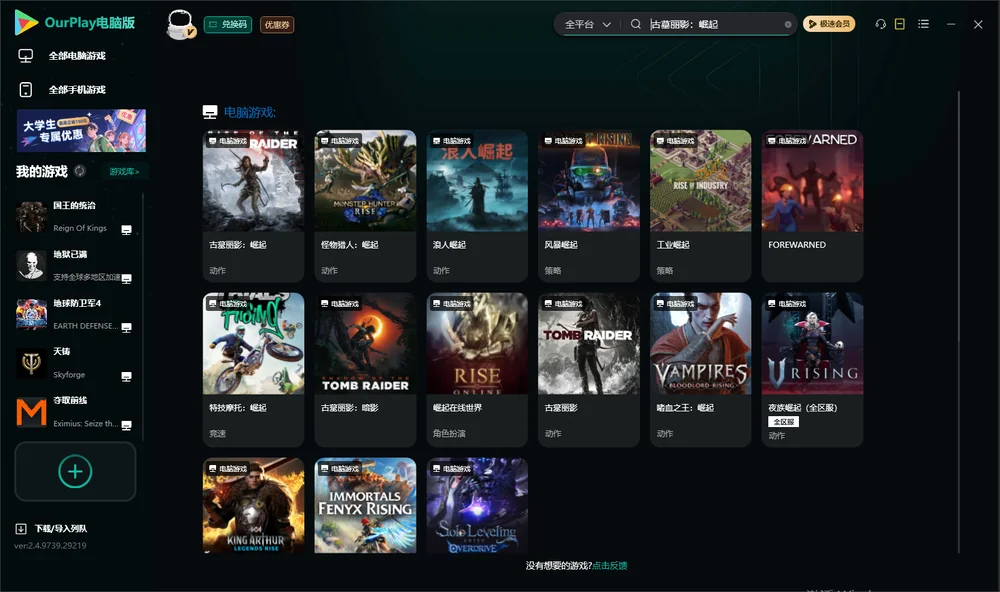The height and width of the screenshot is (592, 1000).
Task: Select 国王的统治 Reign Of Kings in my games
Action: point(75,216)
